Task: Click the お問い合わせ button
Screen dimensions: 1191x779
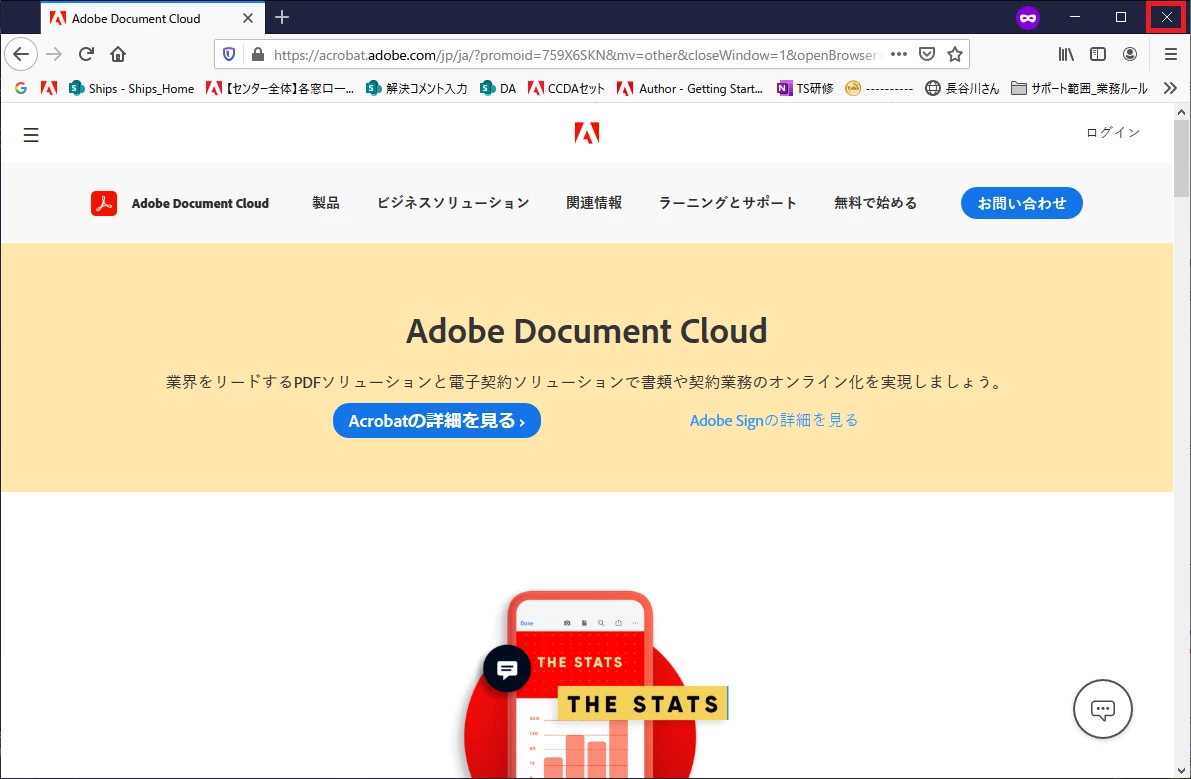Action: pos(1022,203)
